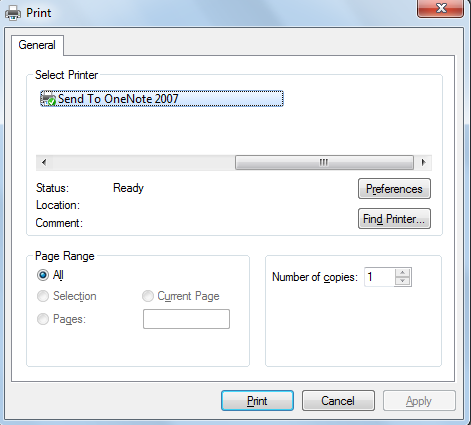Screen dimensions: 471x425
Task: Click the right arrow of the printer list scrollbar
Action: (x=423, y=163)
